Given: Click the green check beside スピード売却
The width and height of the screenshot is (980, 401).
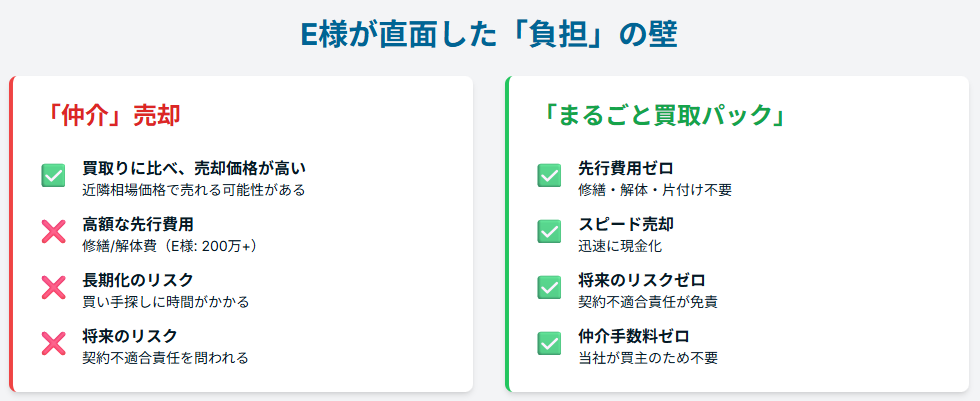Looking at the screenshot, I should coord(549,232).
